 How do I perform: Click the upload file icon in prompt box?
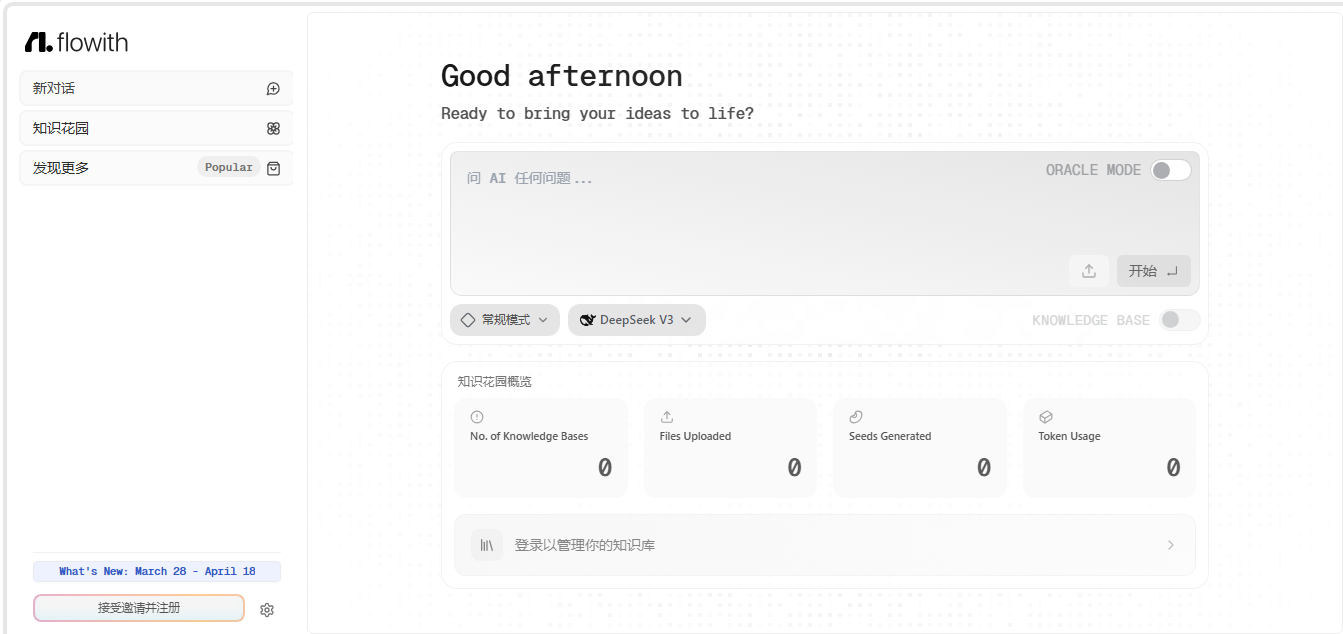pyautogui.click(x=1089, y=271)
